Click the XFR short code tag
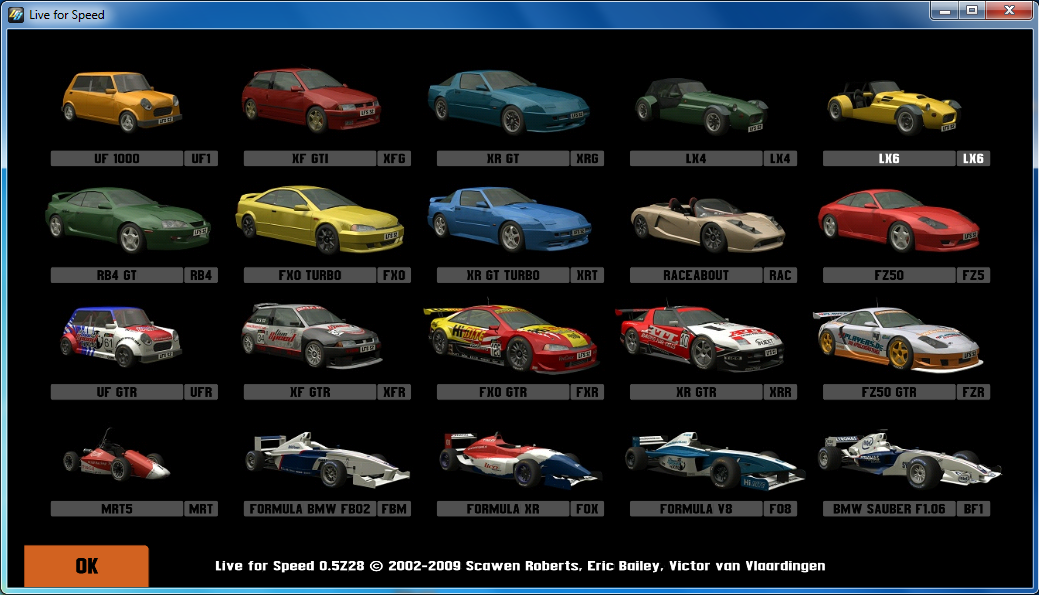1039x595 pixels. click(x=394, y=392)
